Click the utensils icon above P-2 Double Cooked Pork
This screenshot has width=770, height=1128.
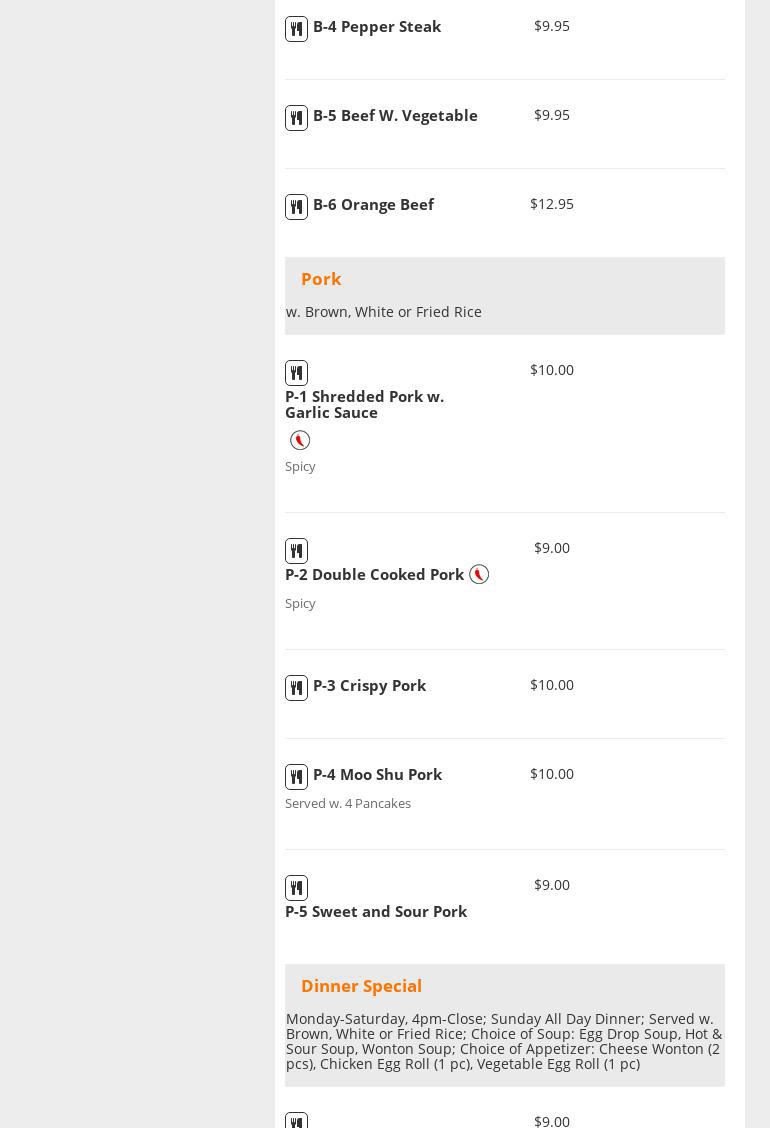coord(296,551)
